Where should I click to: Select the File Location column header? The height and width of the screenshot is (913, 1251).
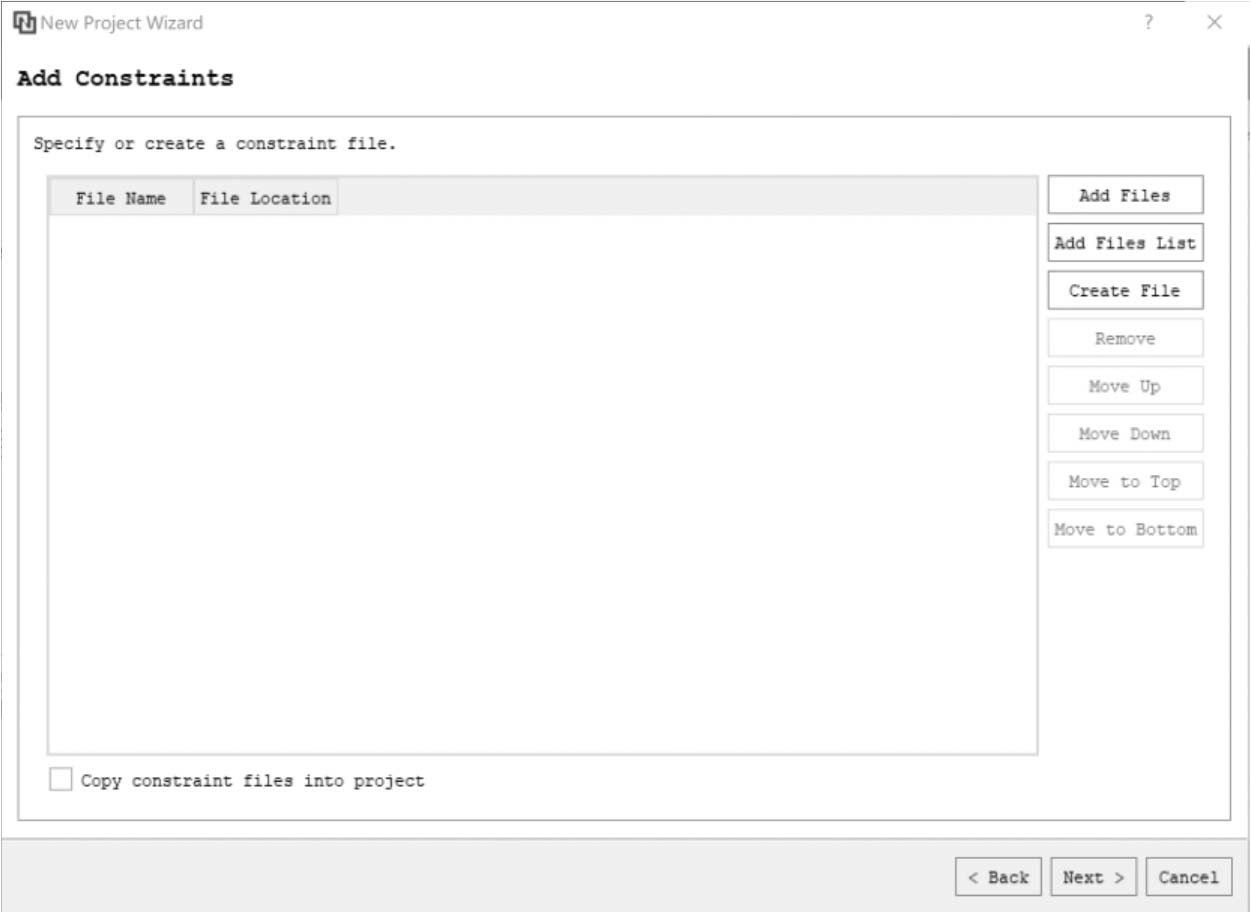click(x=265, y=198)
